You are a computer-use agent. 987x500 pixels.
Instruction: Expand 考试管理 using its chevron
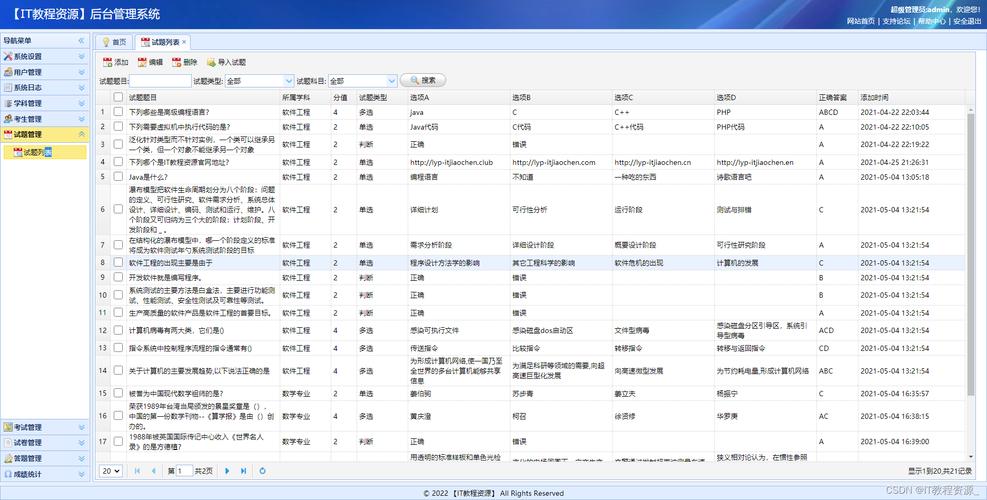[81, 427]
